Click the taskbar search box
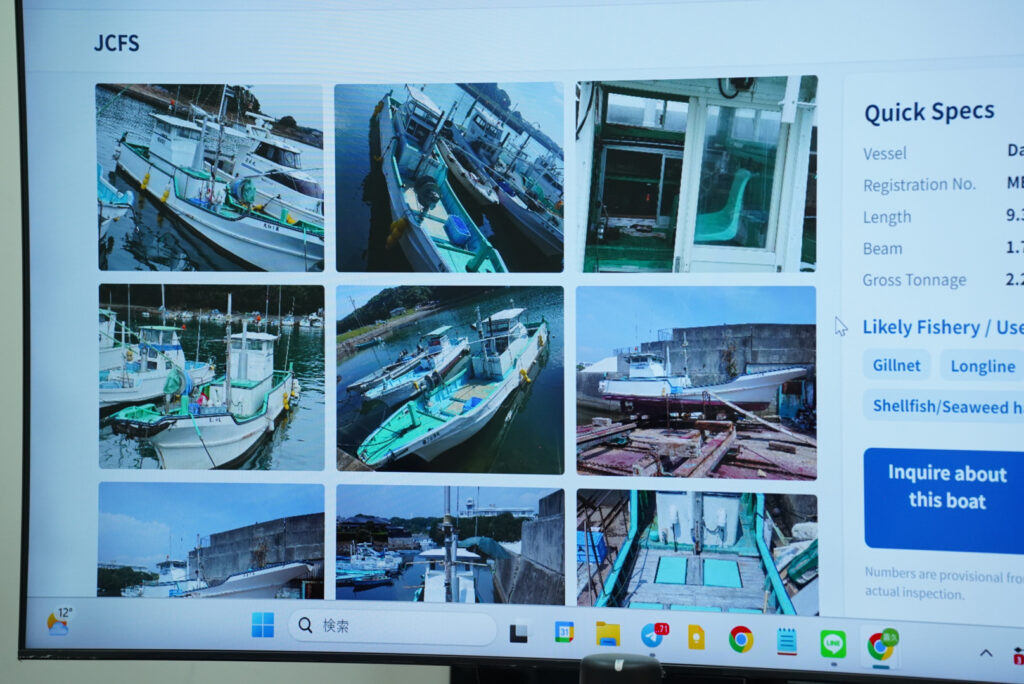Screen dimensions: 1024x684 [392, 627]
